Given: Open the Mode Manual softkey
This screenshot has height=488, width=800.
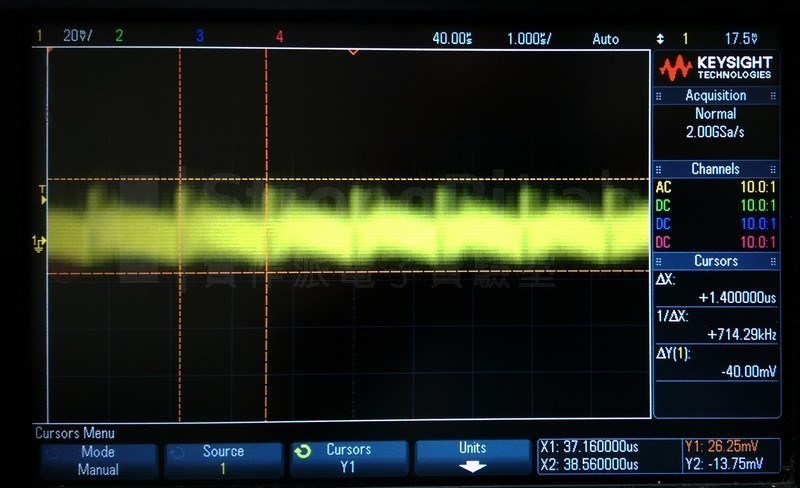Looking at the screenshot, I should point(99,460).
